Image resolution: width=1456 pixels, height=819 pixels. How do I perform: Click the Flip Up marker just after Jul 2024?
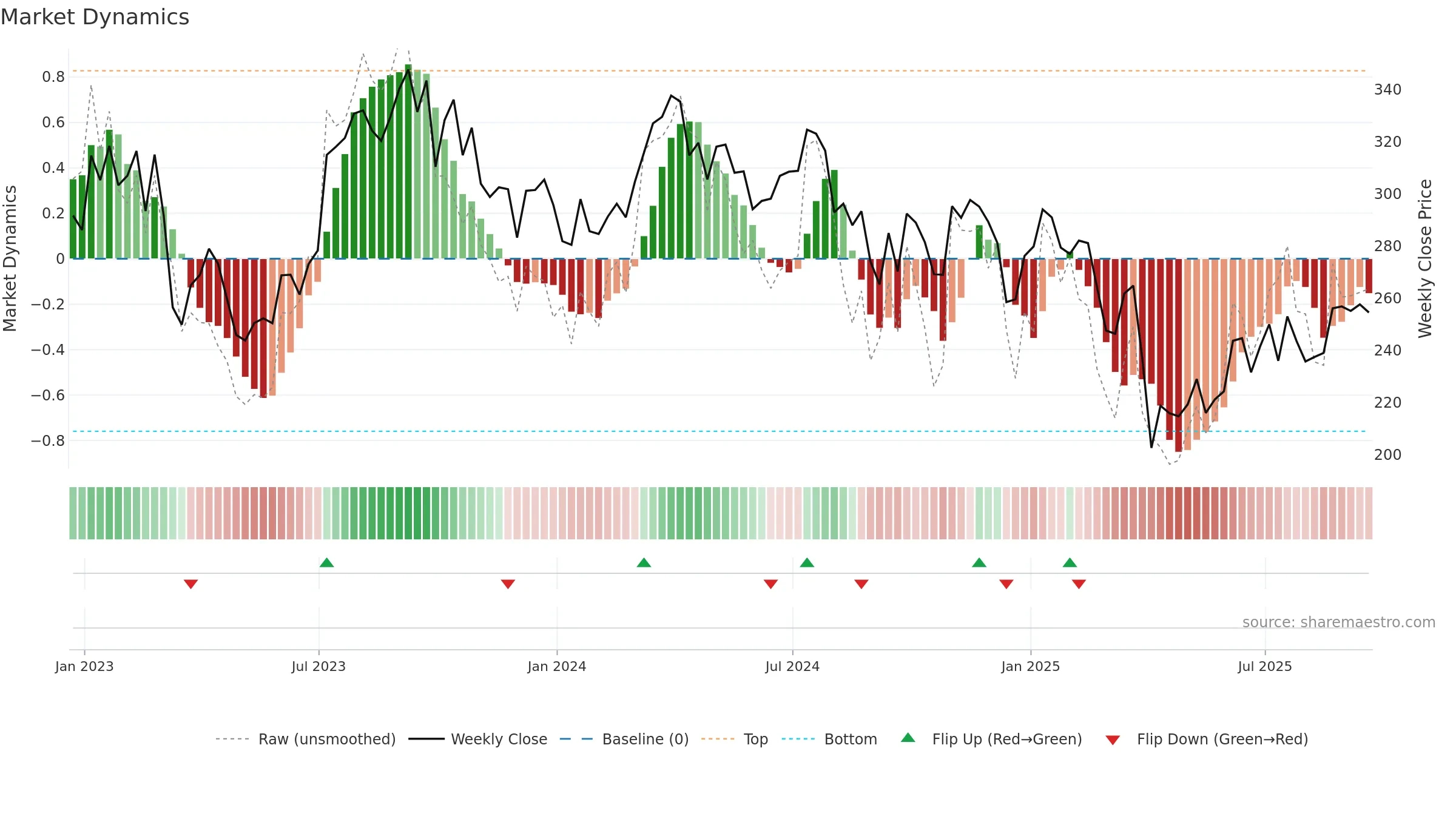(807, 562)
